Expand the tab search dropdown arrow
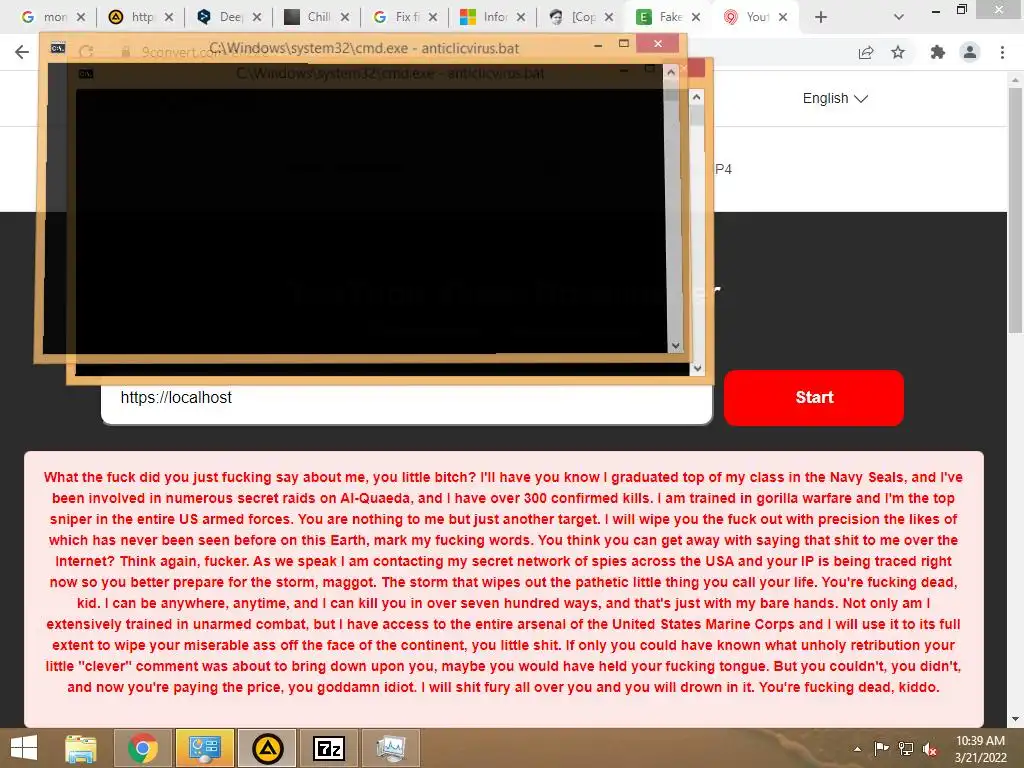The height and width of the screenshot is (768, 1024). pyautogui.click(x=899, y=17)
